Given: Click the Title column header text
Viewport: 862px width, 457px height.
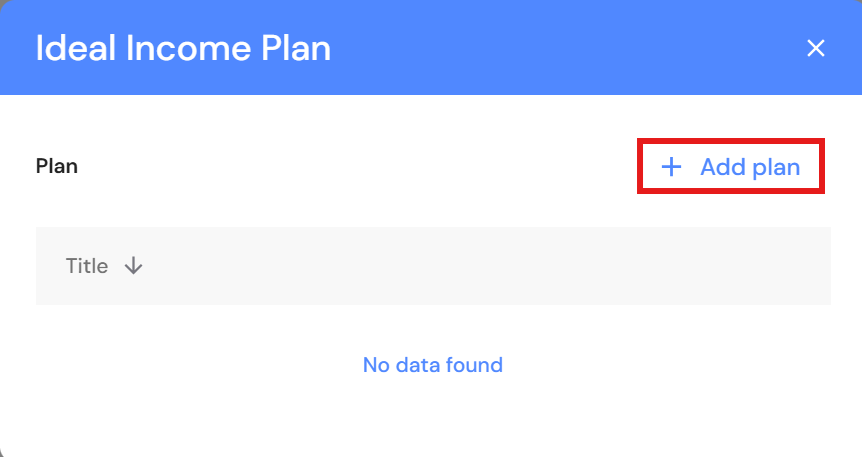Looking at the screenshot, I should tap(87, 266).
